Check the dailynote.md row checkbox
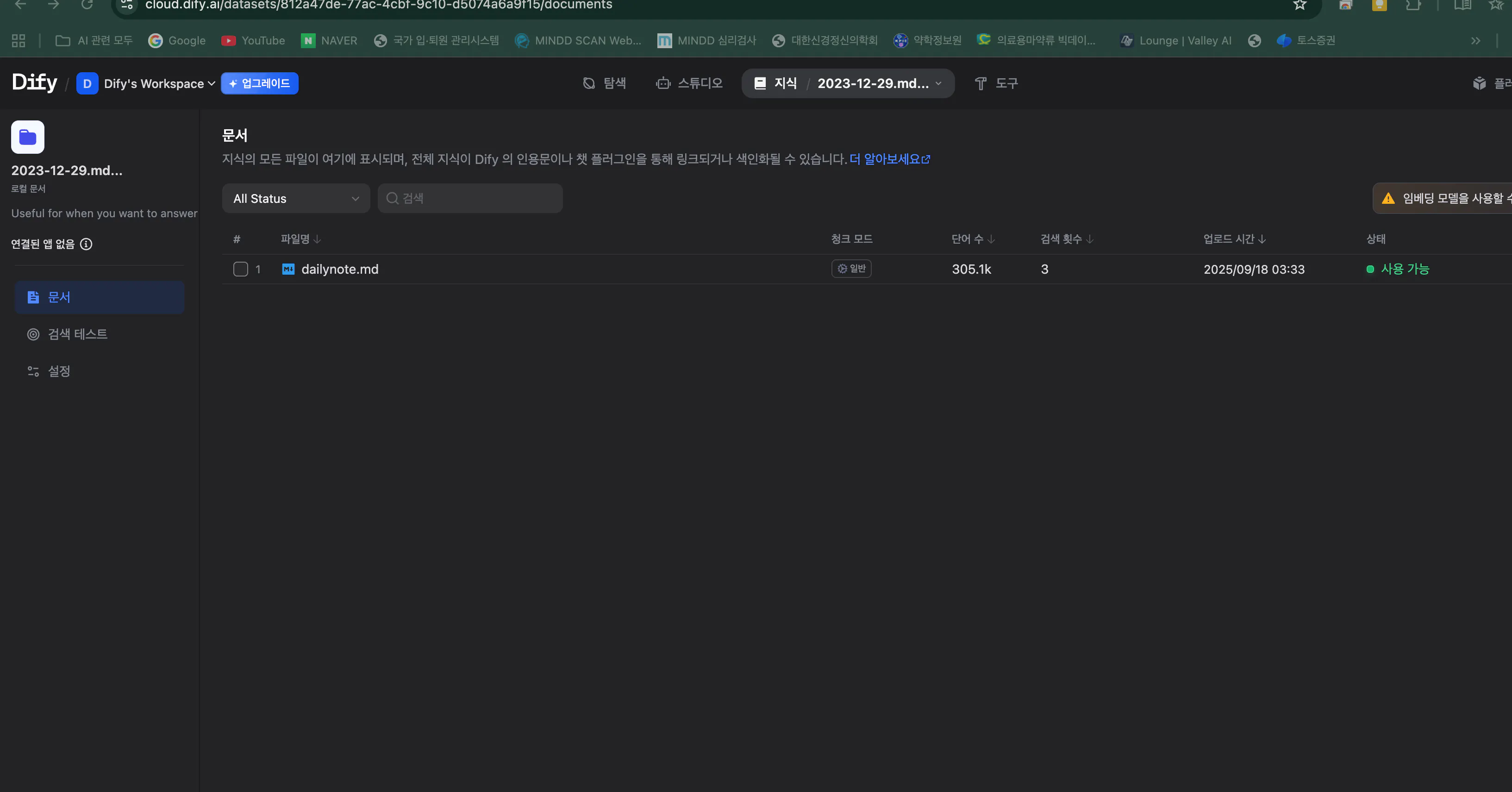1512x792 pixels. 241,269
